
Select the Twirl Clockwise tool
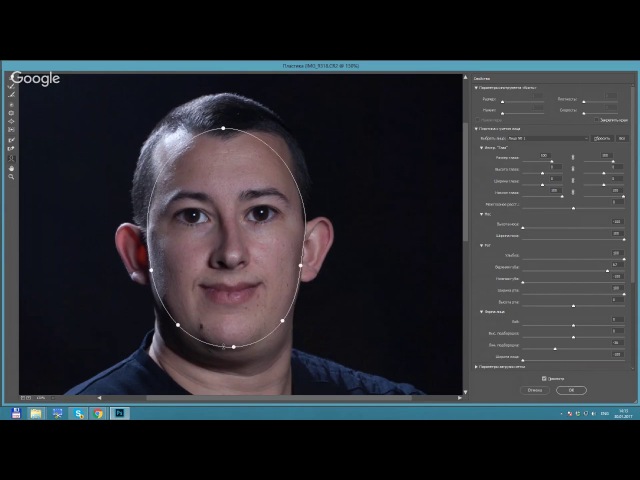tap(11, 105)
